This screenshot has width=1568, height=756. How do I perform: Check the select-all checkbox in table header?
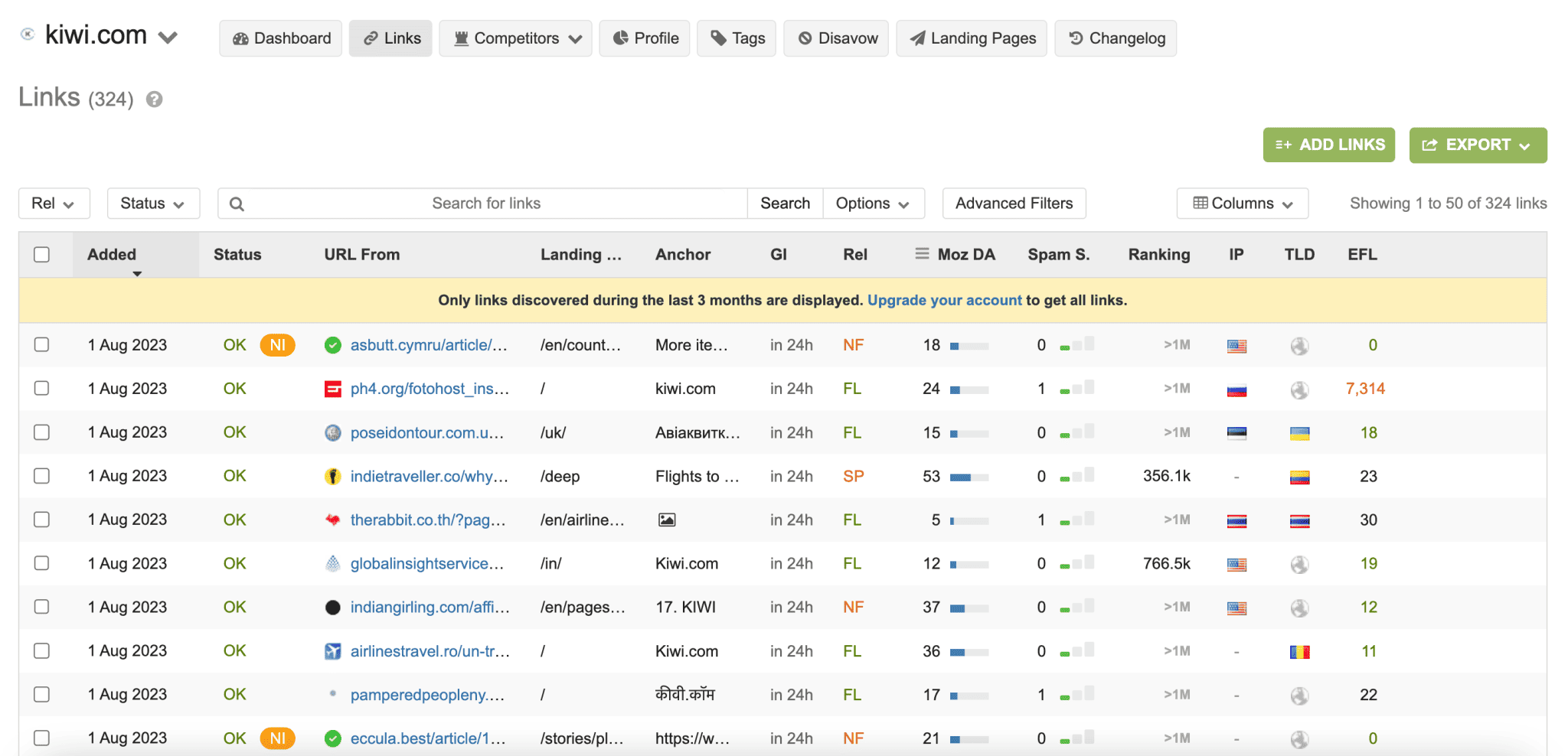[x=41, y=254]
